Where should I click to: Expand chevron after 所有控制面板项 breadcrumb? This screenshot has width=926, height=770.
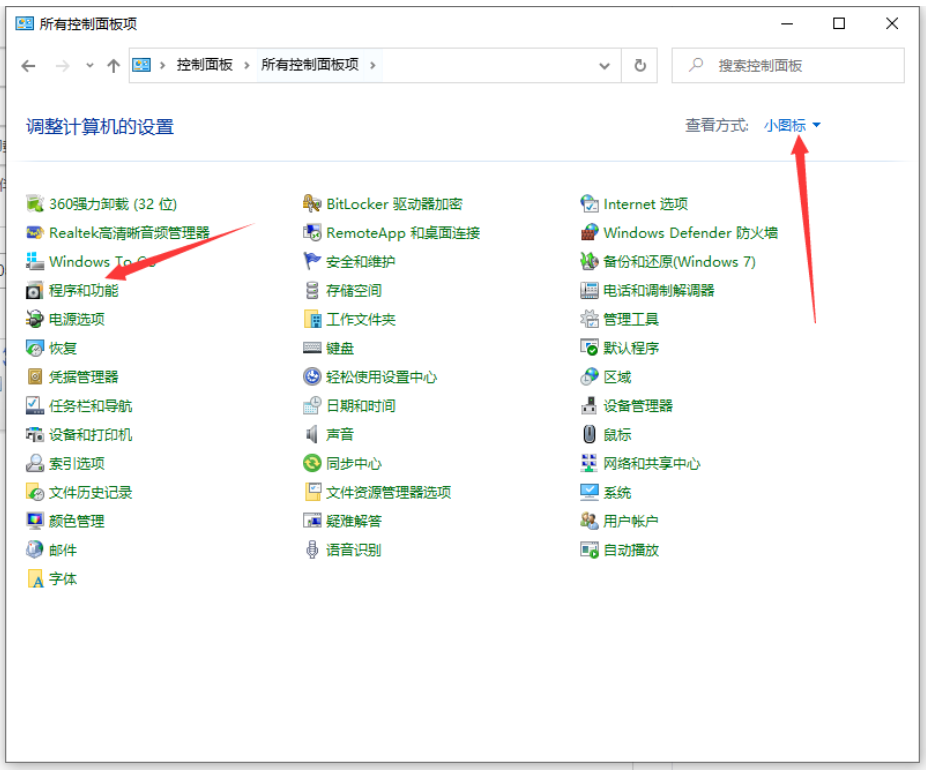[x=373, y=65]
